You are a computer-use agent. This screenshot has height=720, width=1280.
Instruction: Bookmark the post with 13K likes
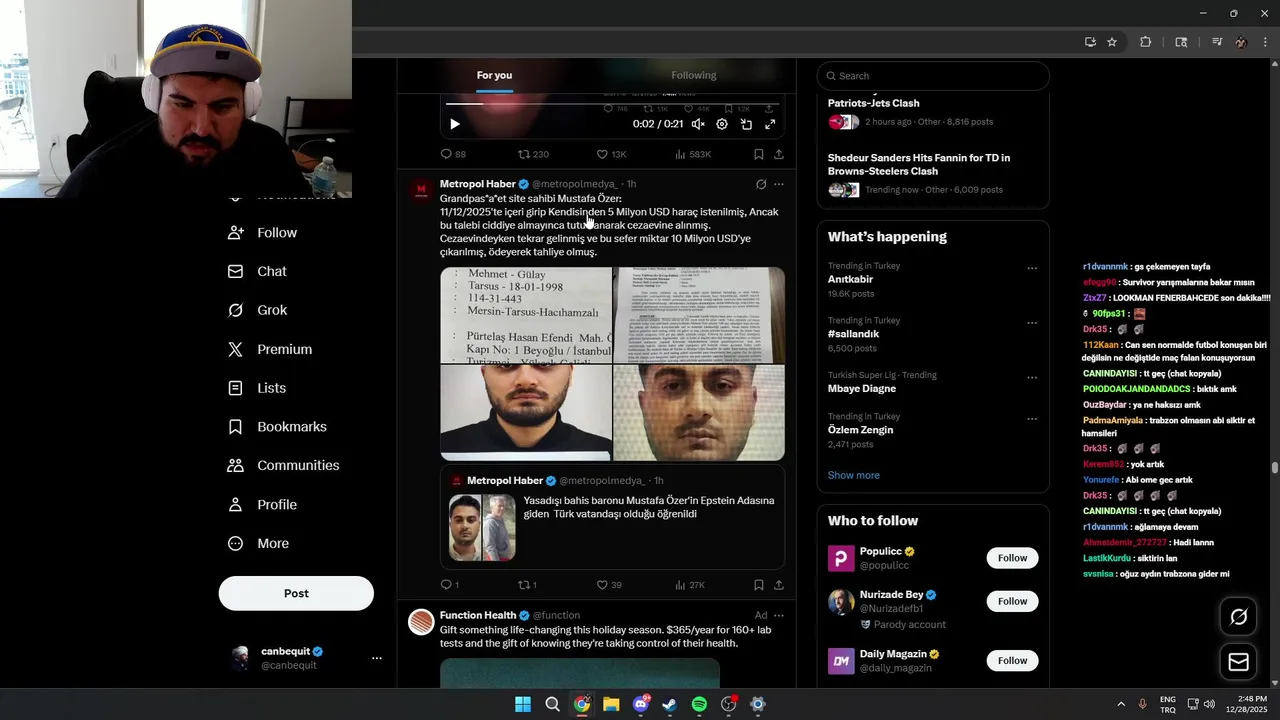coord(759,154)
